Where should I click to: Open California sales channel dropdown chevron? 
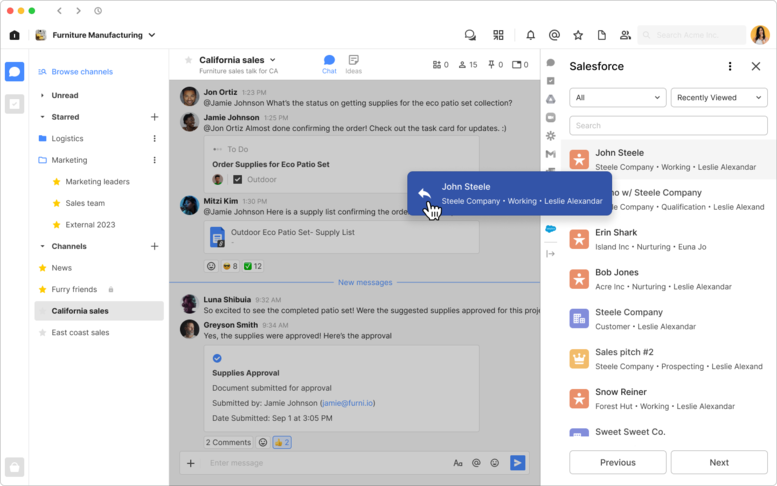[273, 60]
